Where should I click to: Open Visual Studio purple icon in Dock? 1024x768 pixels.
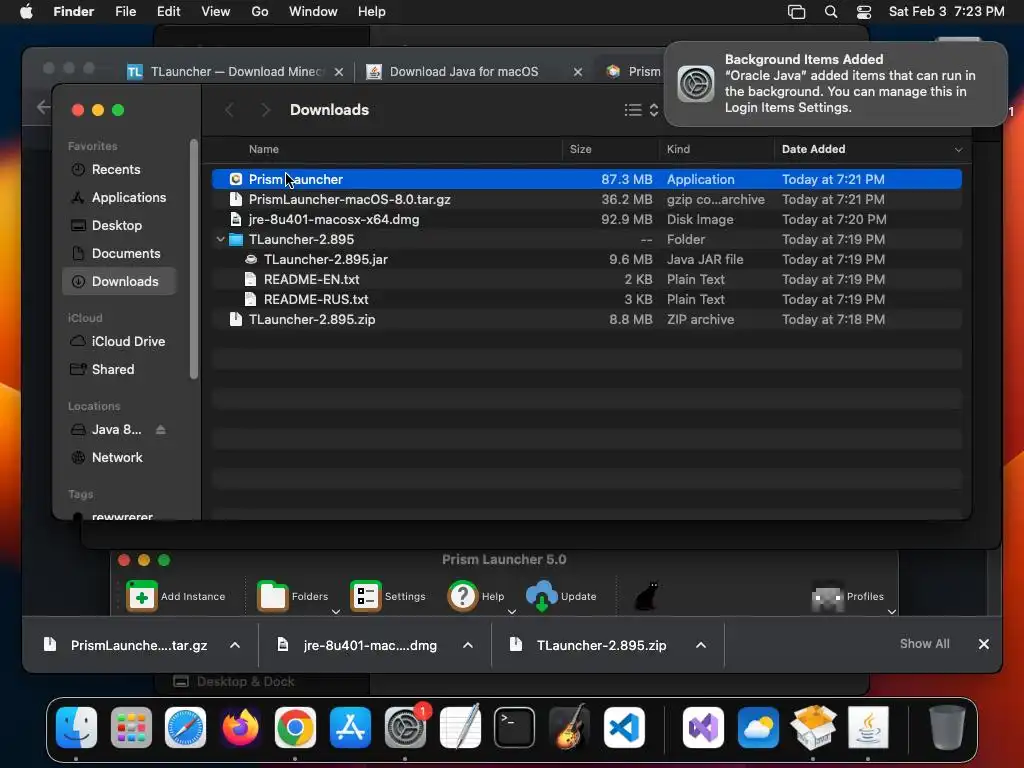tap(703, 727)
